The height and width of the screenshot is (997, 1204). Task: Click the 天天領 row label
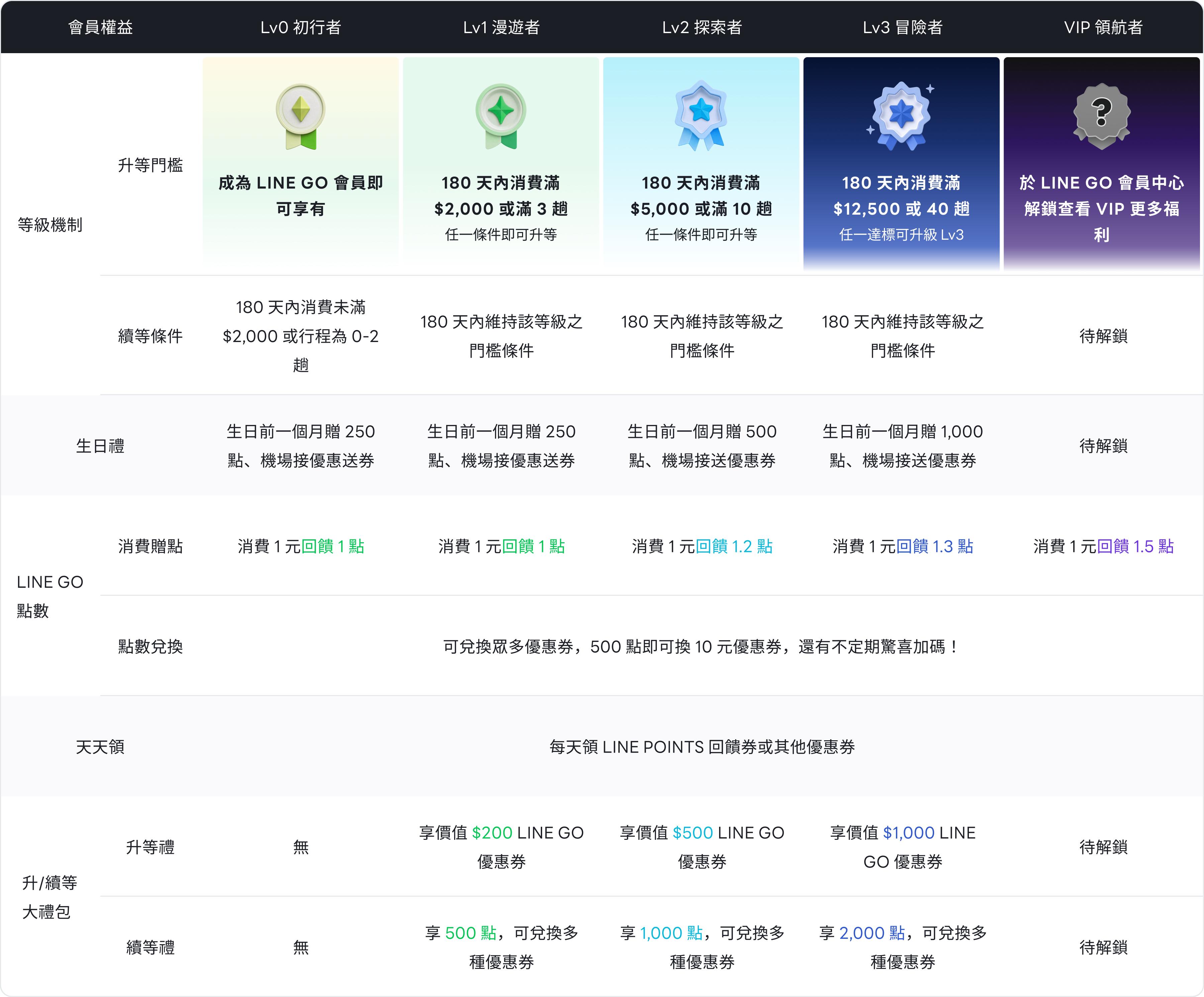pyautogui.click(x=100, y=747)
